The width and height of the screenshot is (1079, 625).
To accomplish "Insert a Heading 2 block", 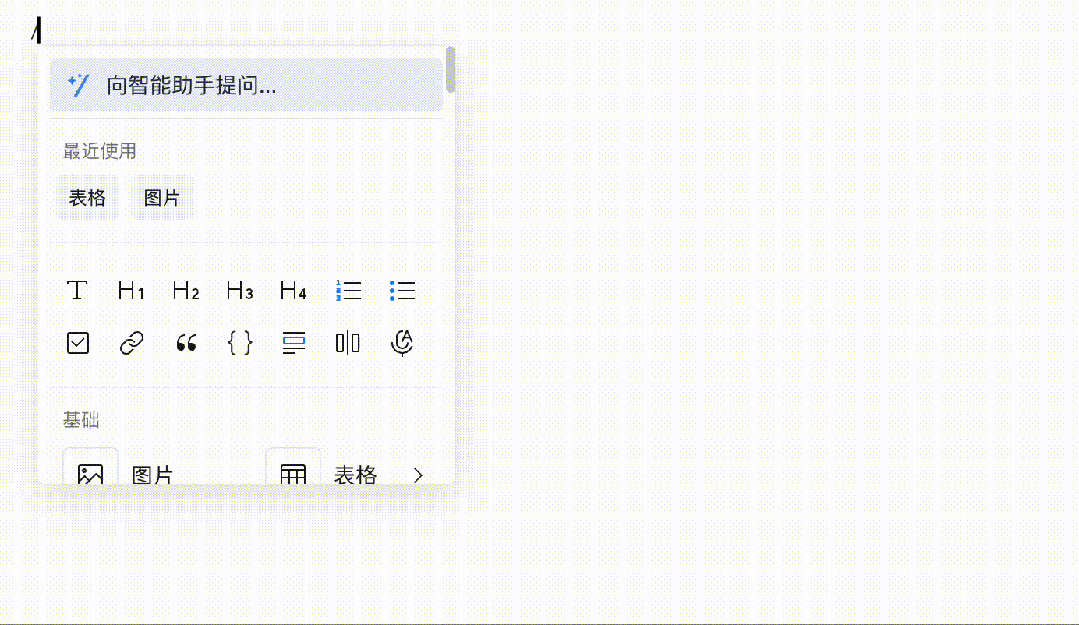I will point(186,290).
